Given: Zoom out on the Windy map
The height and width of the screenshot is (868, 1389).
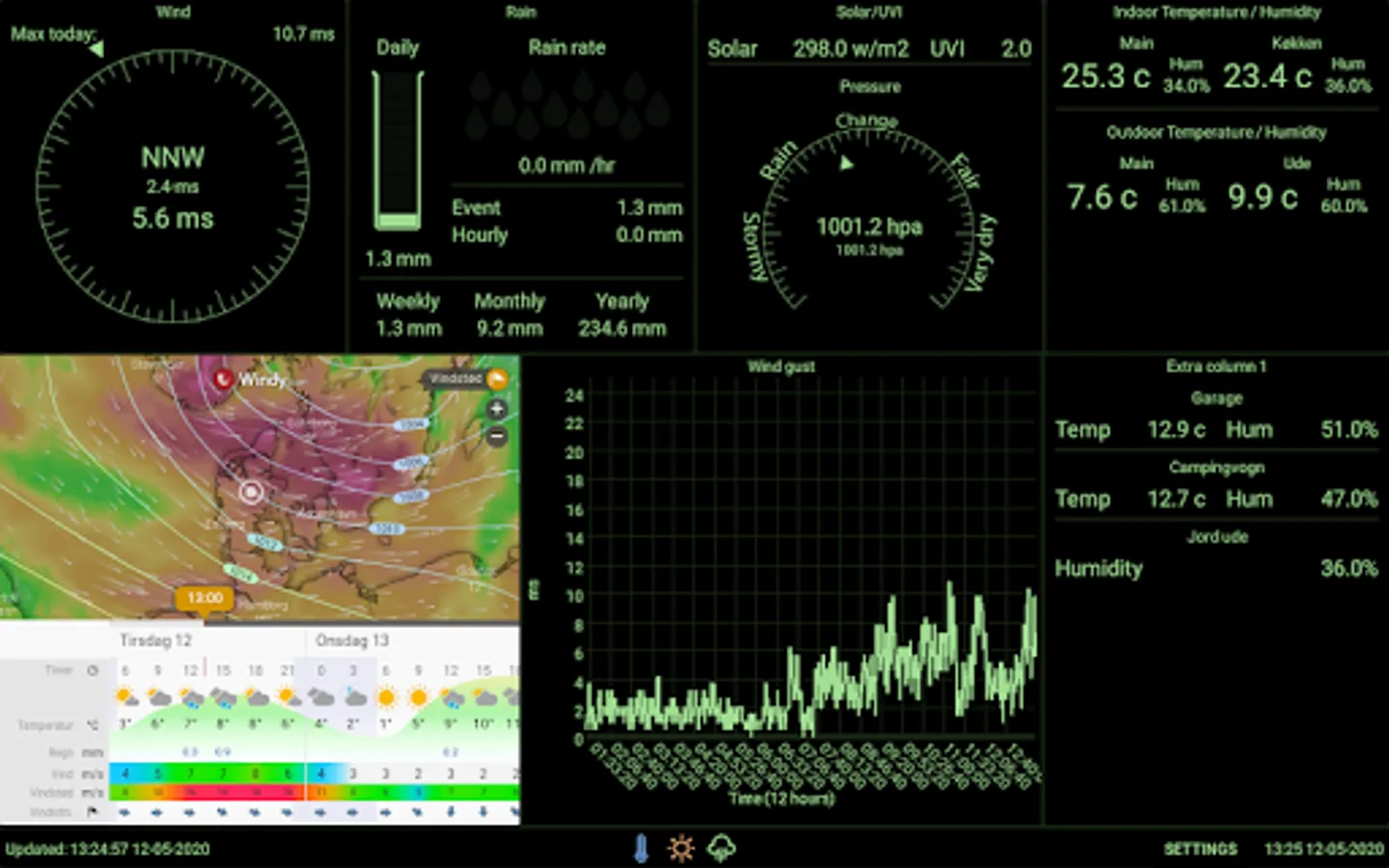Looking at the screenshot, I should coord(497,437).
